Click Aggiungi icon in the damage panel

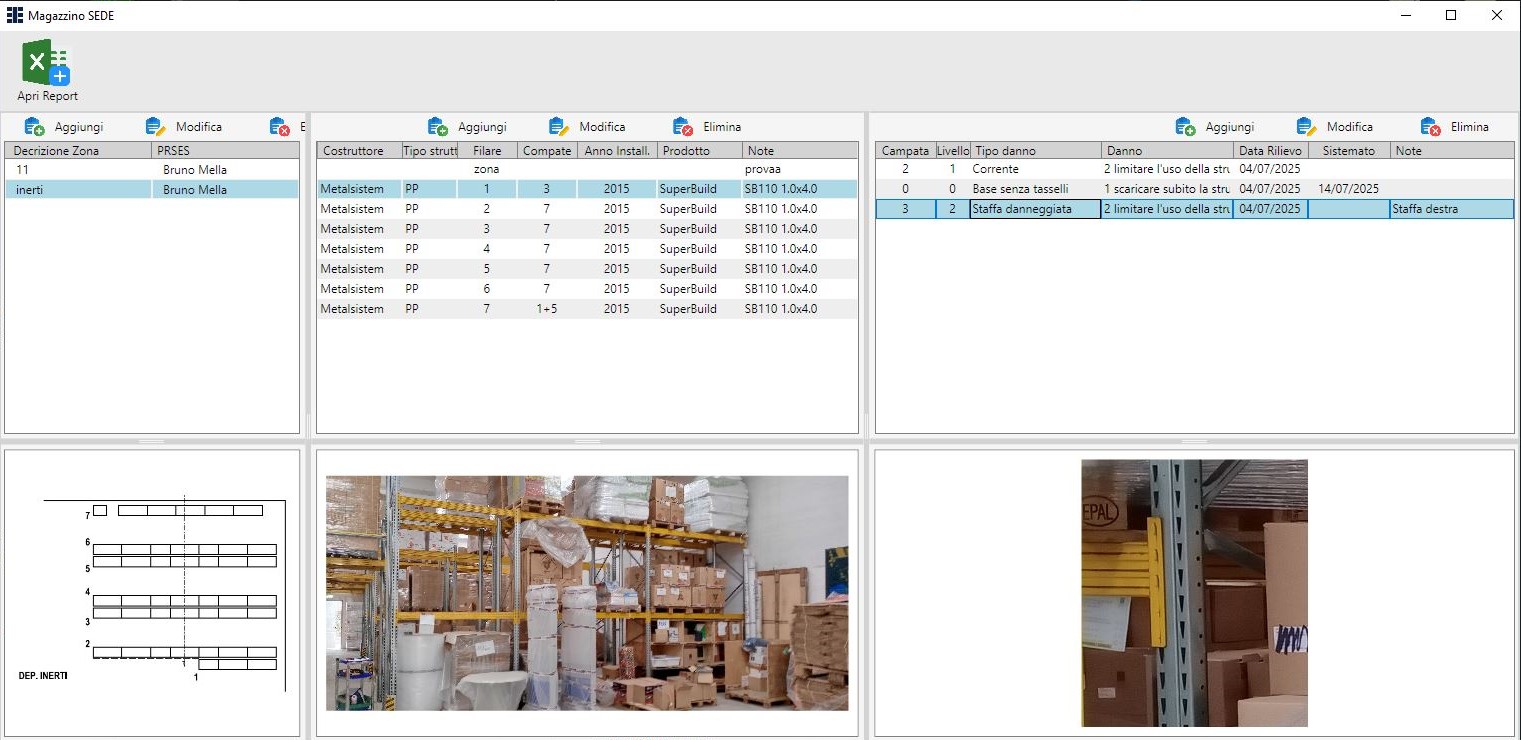(1185, 127)
